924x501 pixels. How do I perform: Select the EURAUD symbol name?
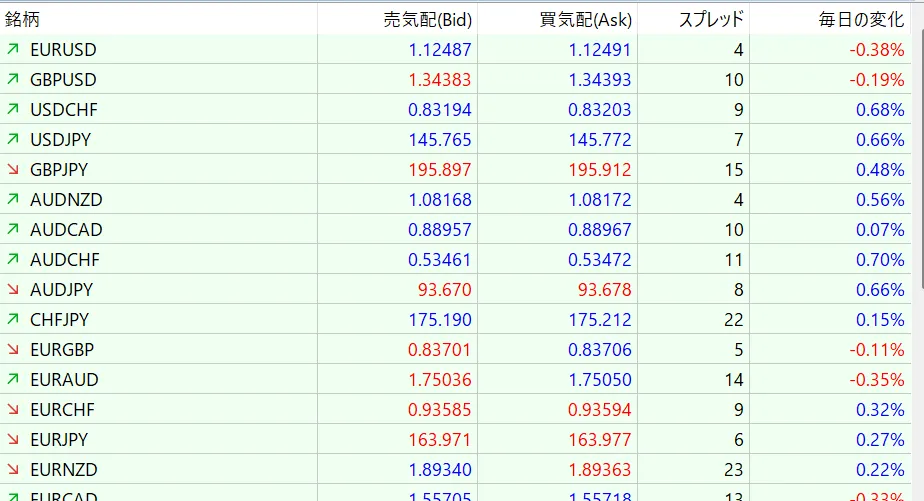coord(64,380)
